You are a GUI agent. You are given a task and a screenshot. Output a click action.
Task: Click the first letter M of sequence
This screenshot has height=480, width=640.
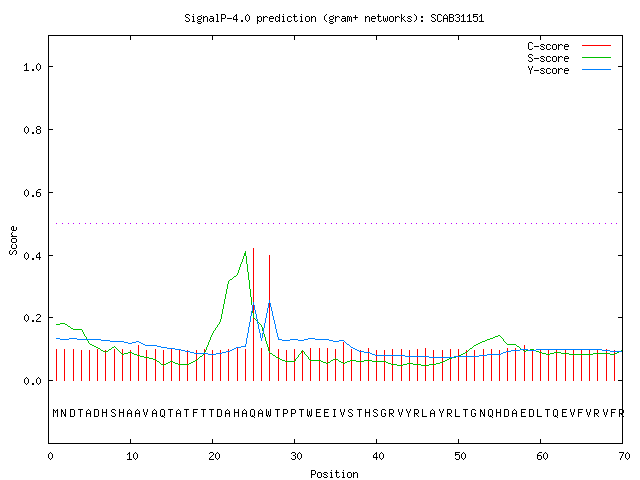tap(56, 413)
